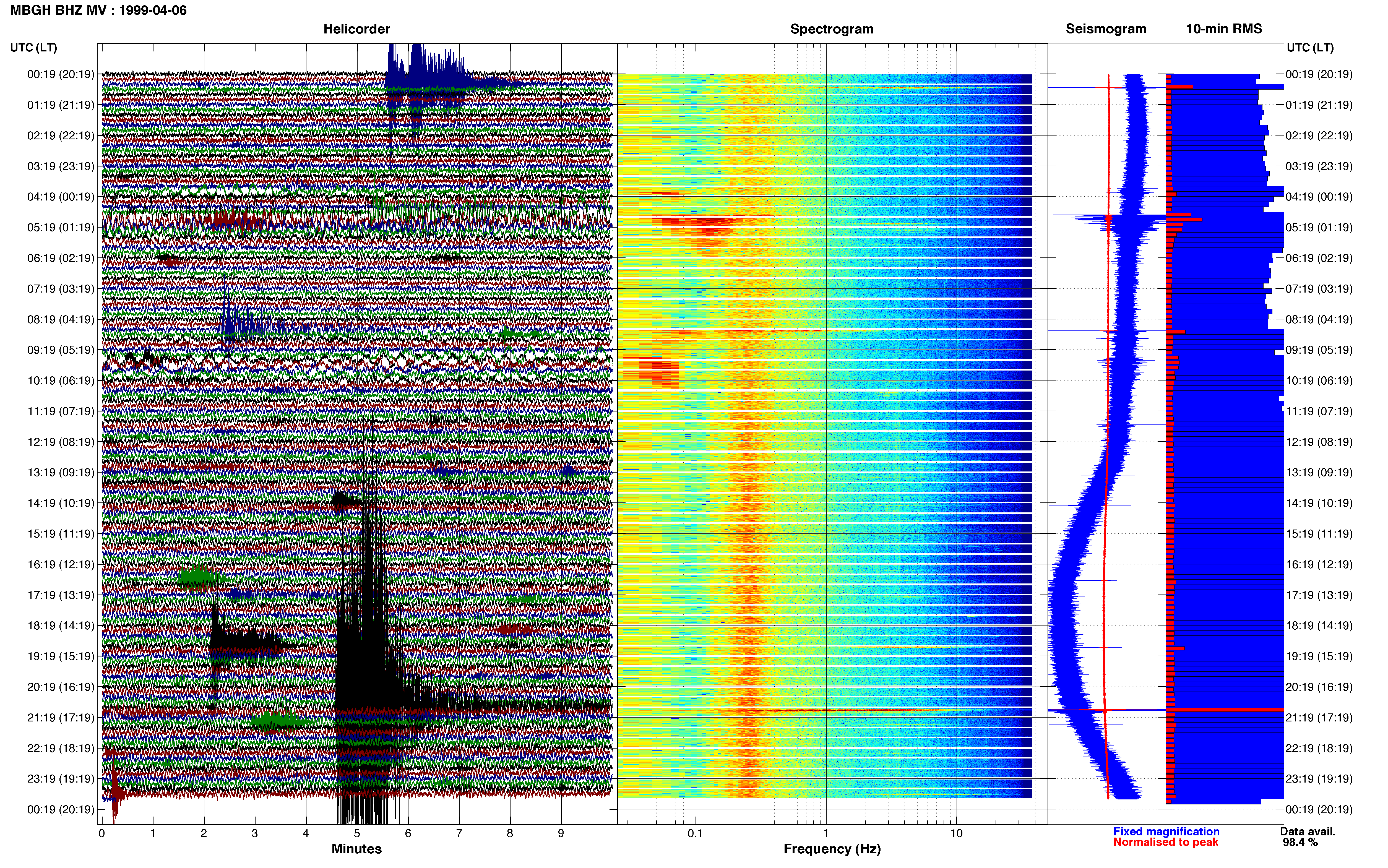Screen dimensions: 1388x868
Task: Click right time label '22:19 (18:19)'
Action: pos(1319,748)
